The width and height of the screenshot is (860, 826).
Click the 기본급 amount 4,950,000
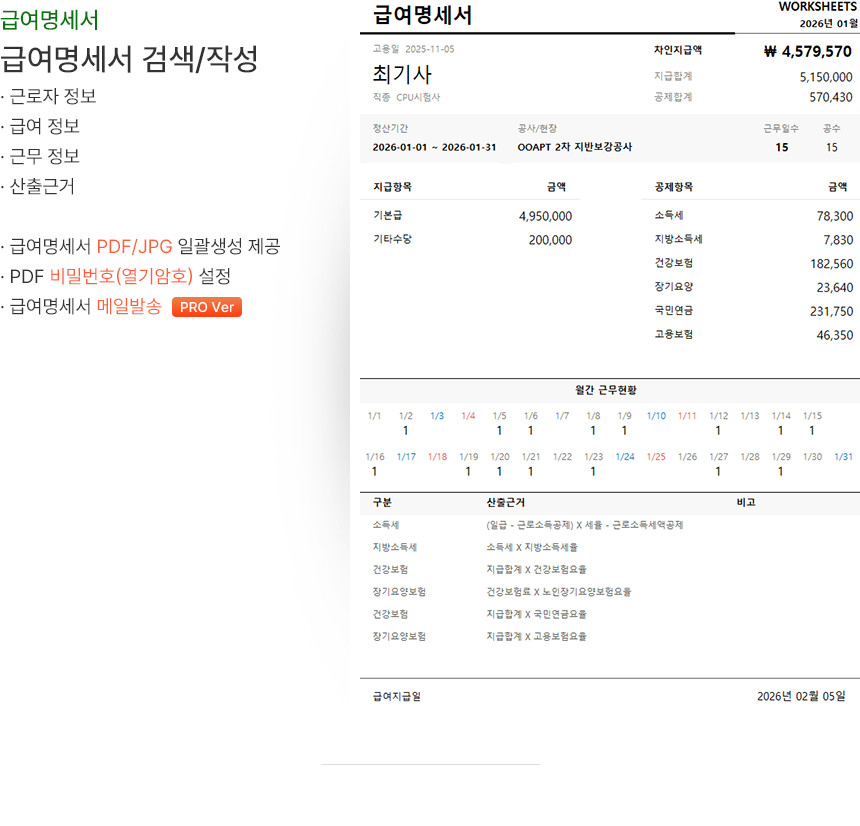[x=545, y=216]
